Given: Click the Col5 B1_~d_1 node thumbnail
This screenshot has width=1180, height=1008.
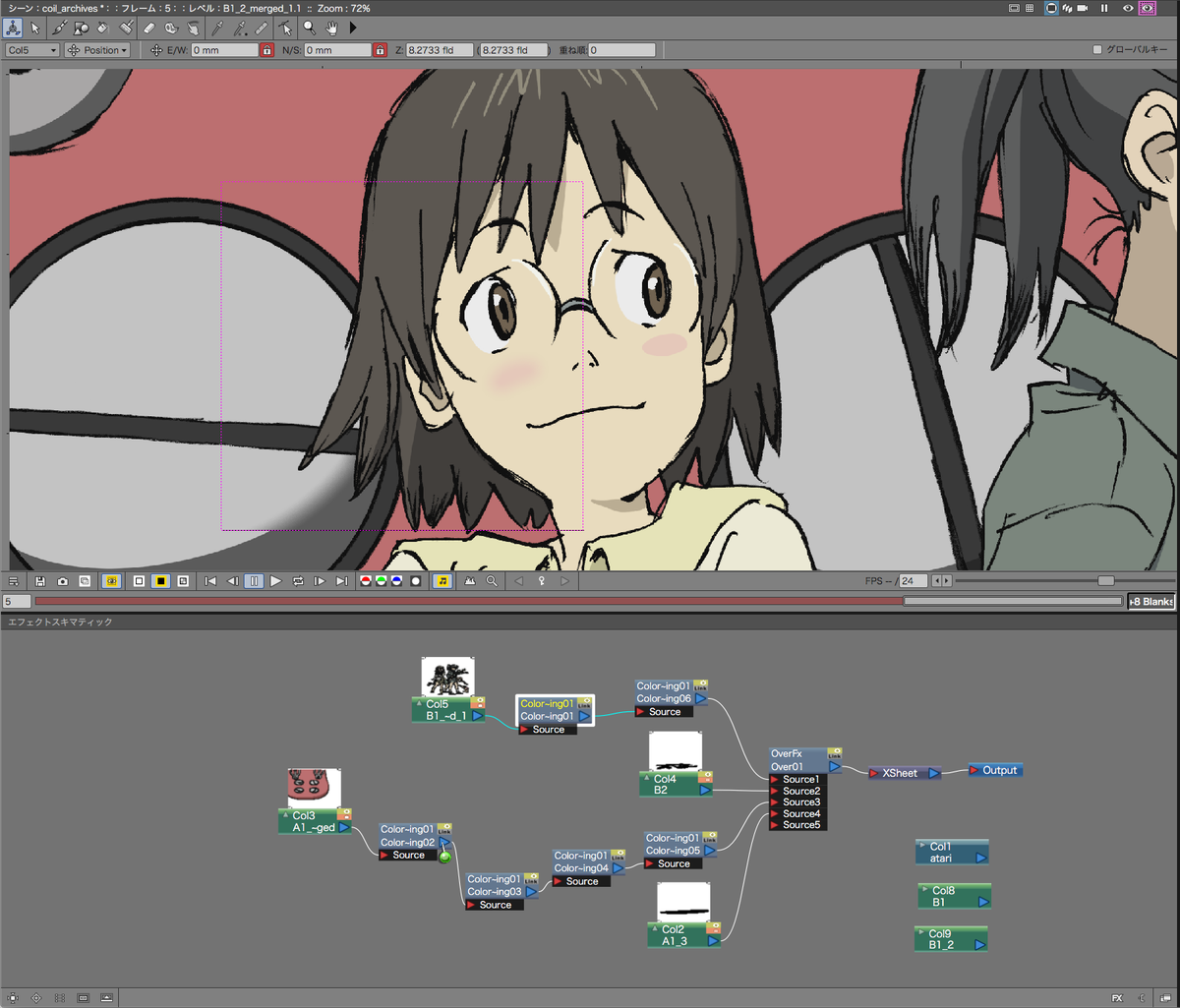Looking at the screenshot, I should (x=448, y=677).
